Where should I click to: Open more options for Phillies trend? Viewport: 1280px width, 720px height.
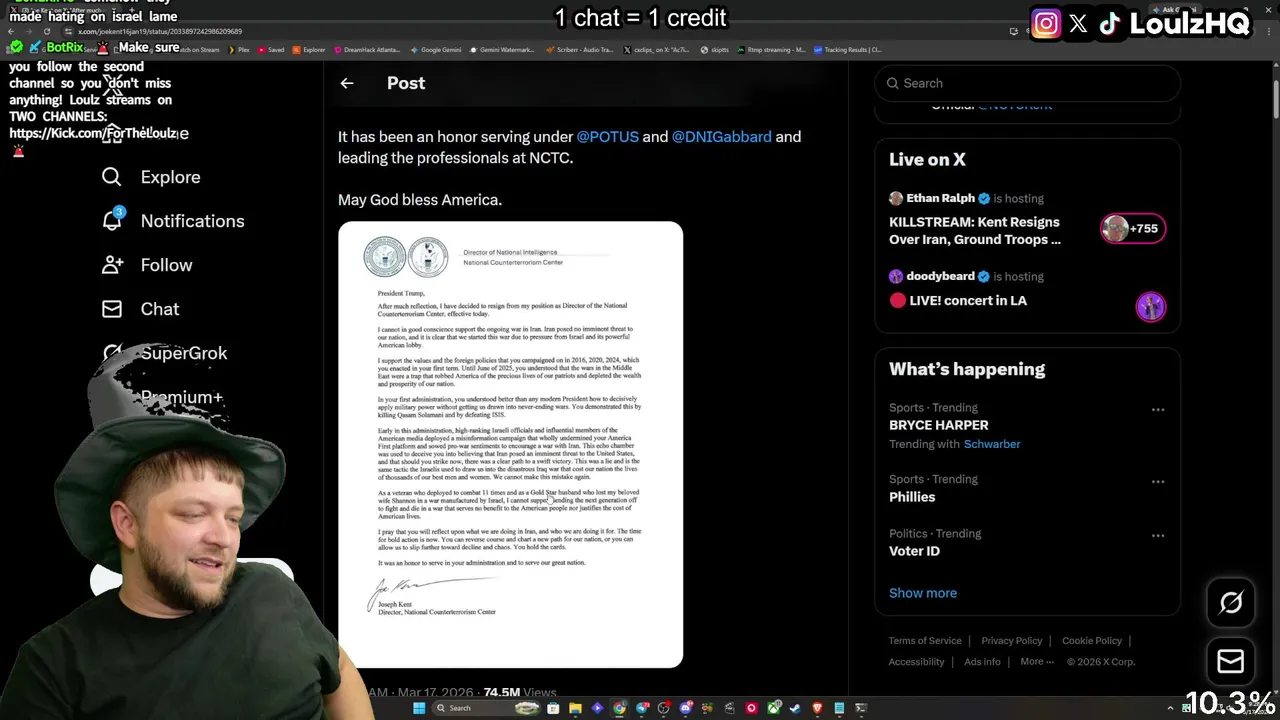(x=1157, y=482)
